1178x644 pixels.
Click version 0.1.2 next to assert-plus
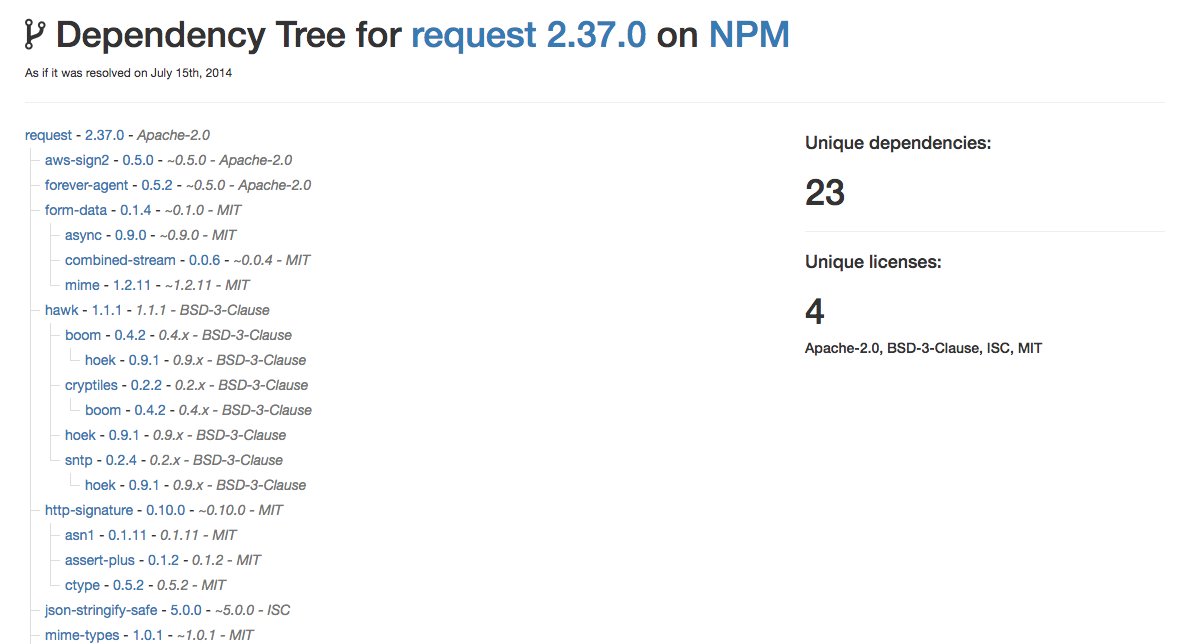point(163,560)
